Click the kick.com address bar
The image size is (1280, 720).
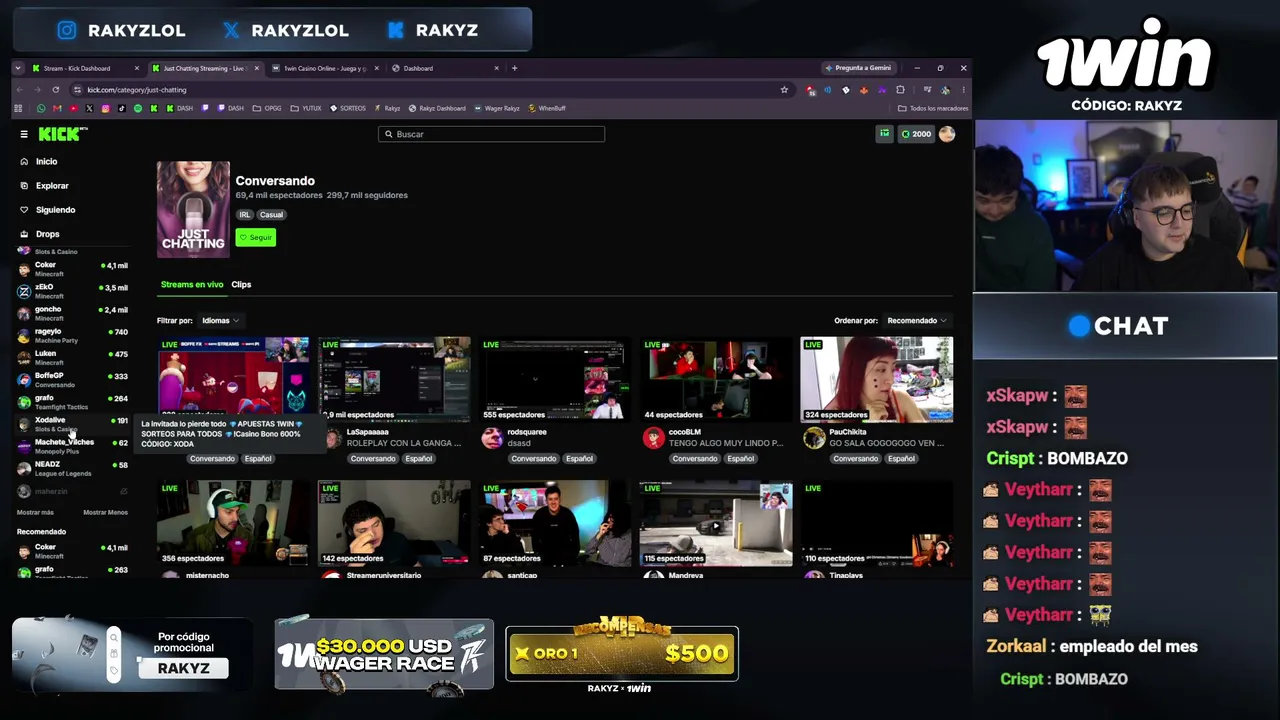(430, 90)
